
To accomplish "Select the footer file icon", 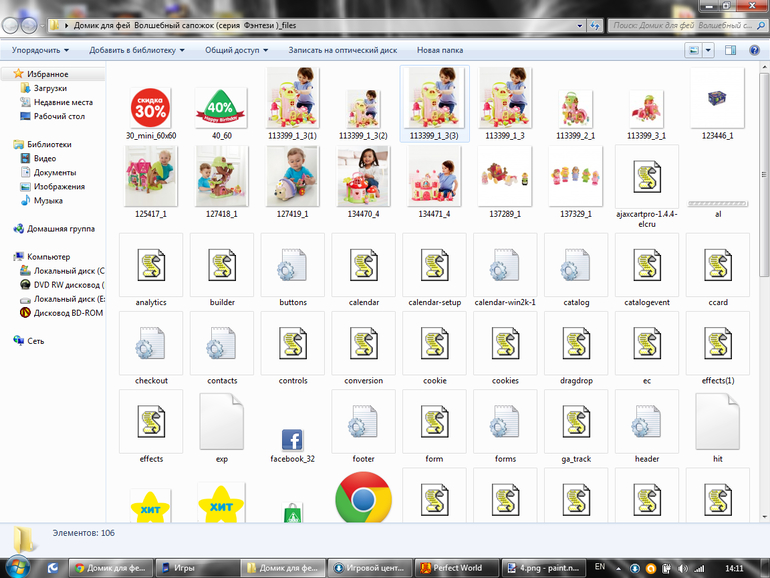I will coord(363,421).
